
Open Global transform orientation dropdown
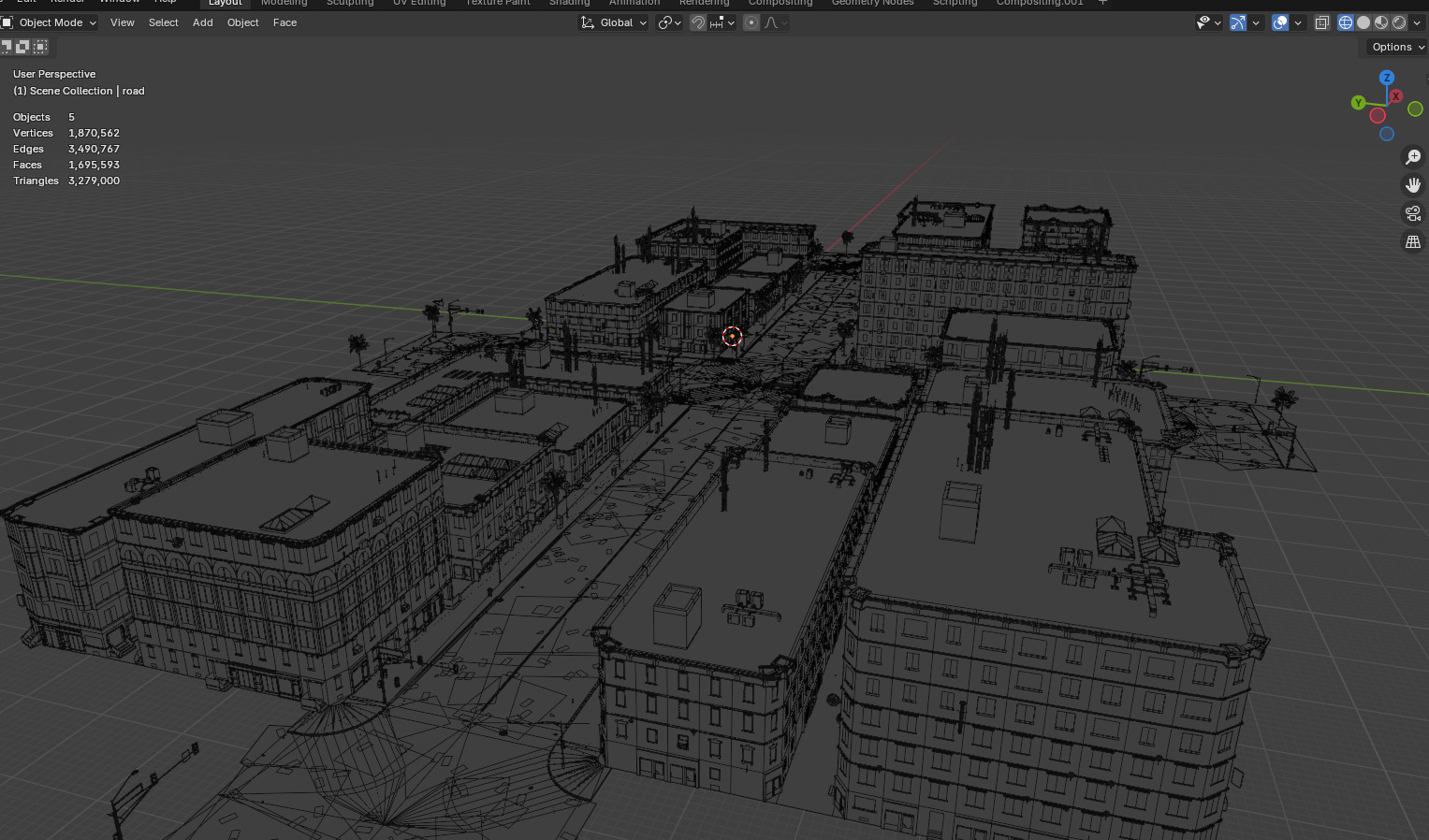click(614, 22)
